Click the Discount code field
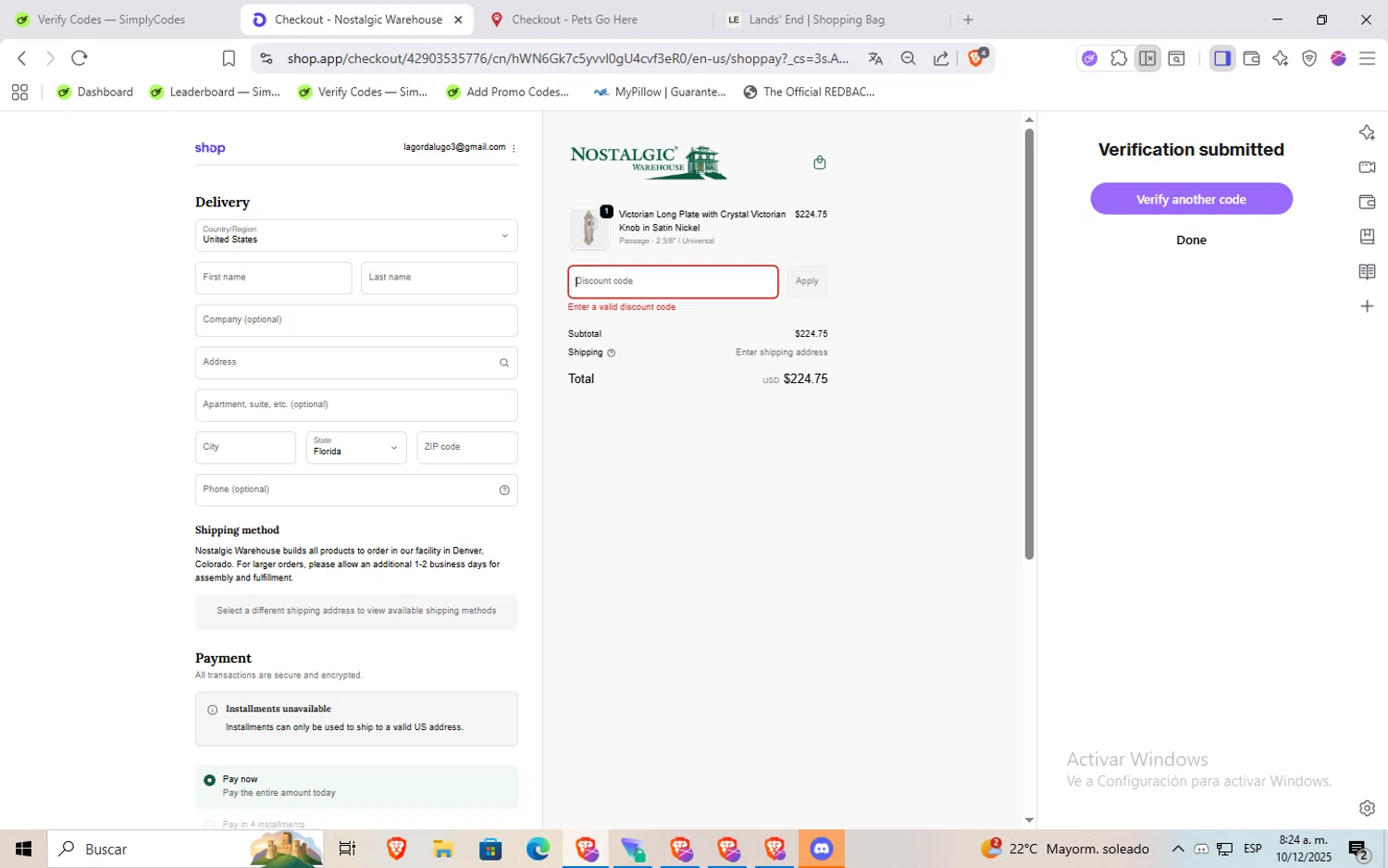The width and height of the screenshot is (1388, 868). click(x=673, y=281)
